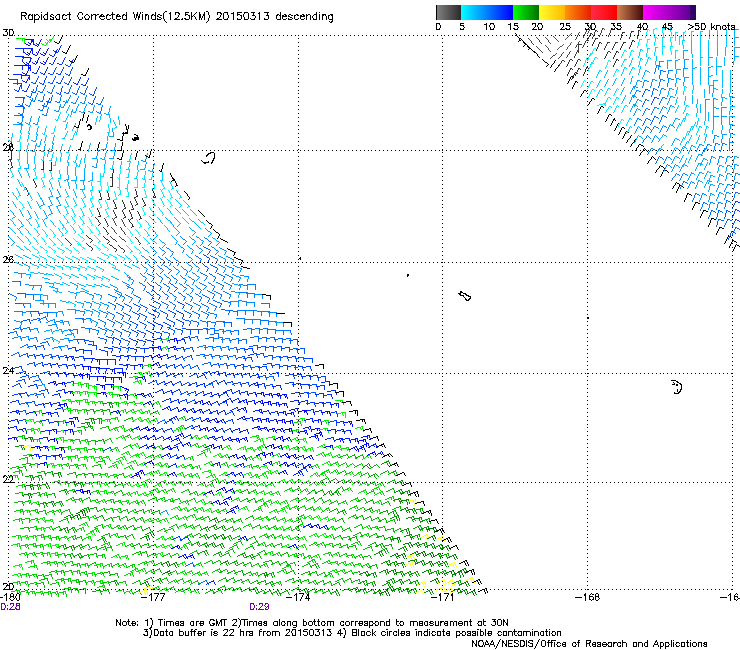Click the island outline just east of -177 near 28N

(209, 158)
